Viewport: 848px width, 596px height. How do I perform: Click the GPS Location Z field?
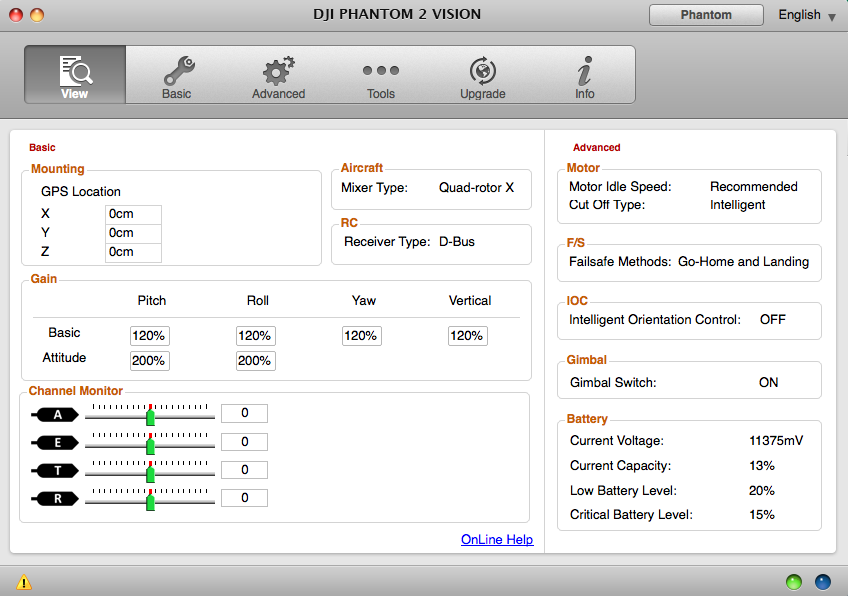tap(133, 253)
